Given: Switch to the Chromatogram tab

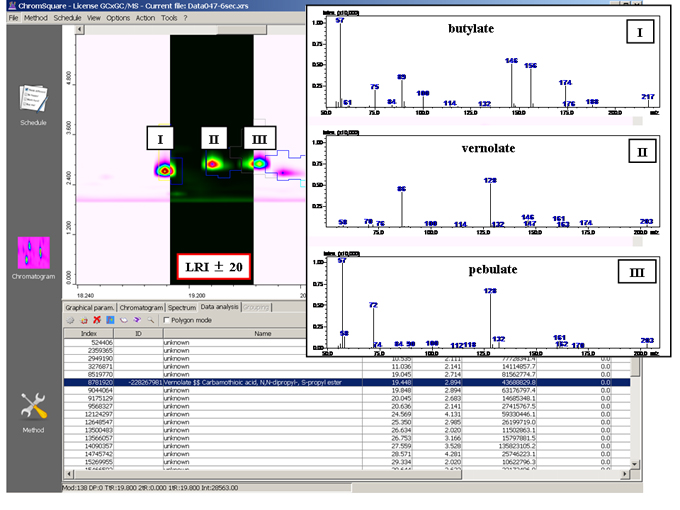Looking at the screenshot, I should (x=141, y=307).
